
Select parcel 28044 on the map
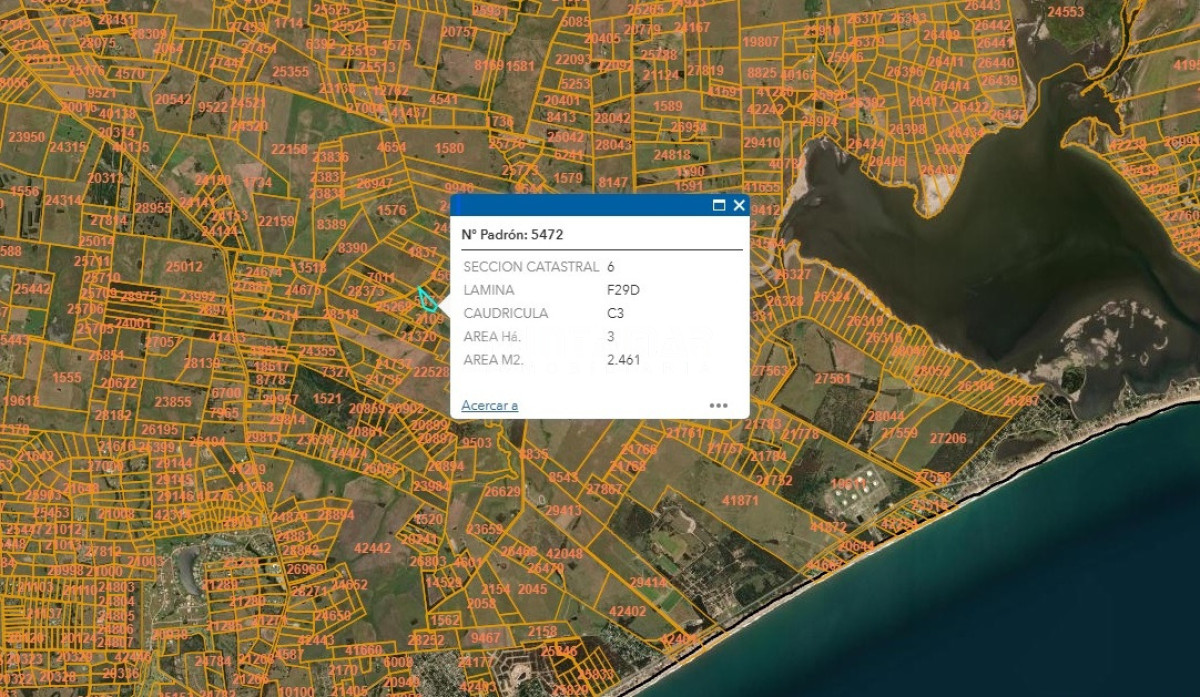(x=886, y=416)
